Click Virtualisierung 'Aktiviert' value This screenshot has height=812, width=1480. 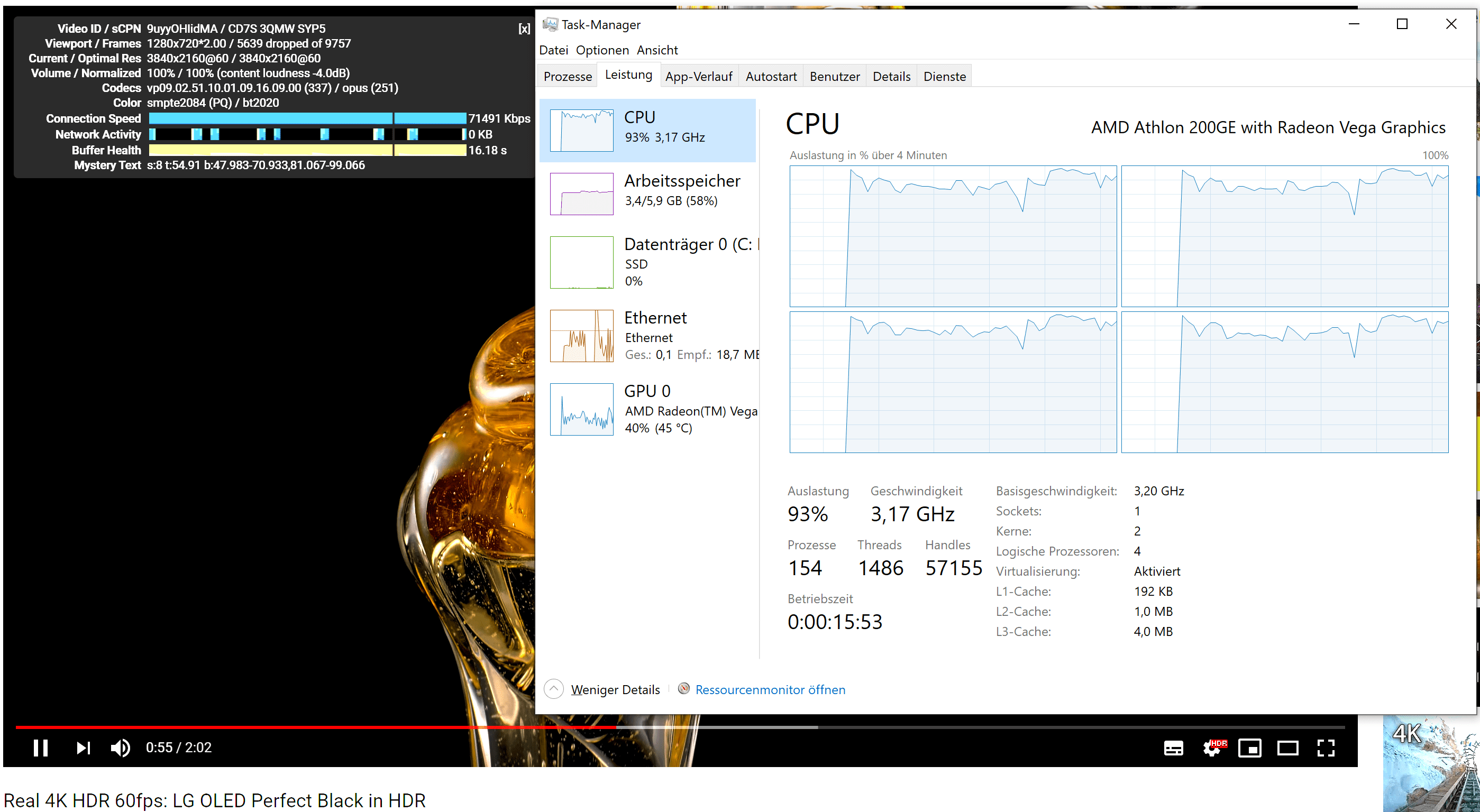[1157, 571]
